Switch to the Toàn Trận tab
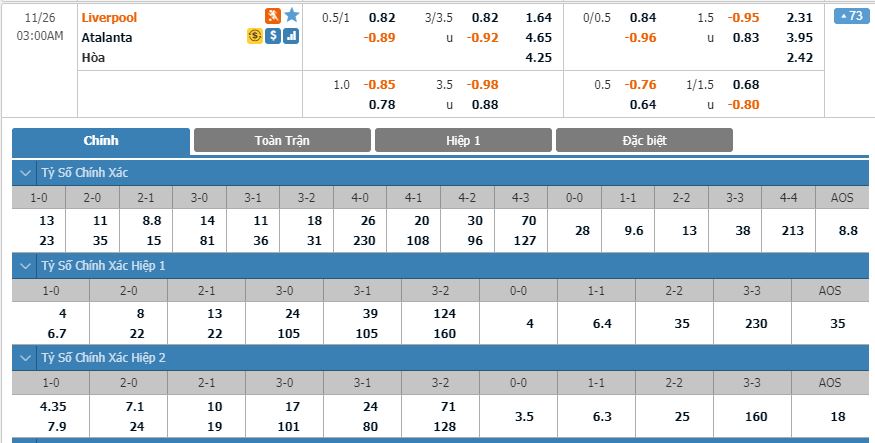This screenshot has width=875, height=443. click(282, 141)
